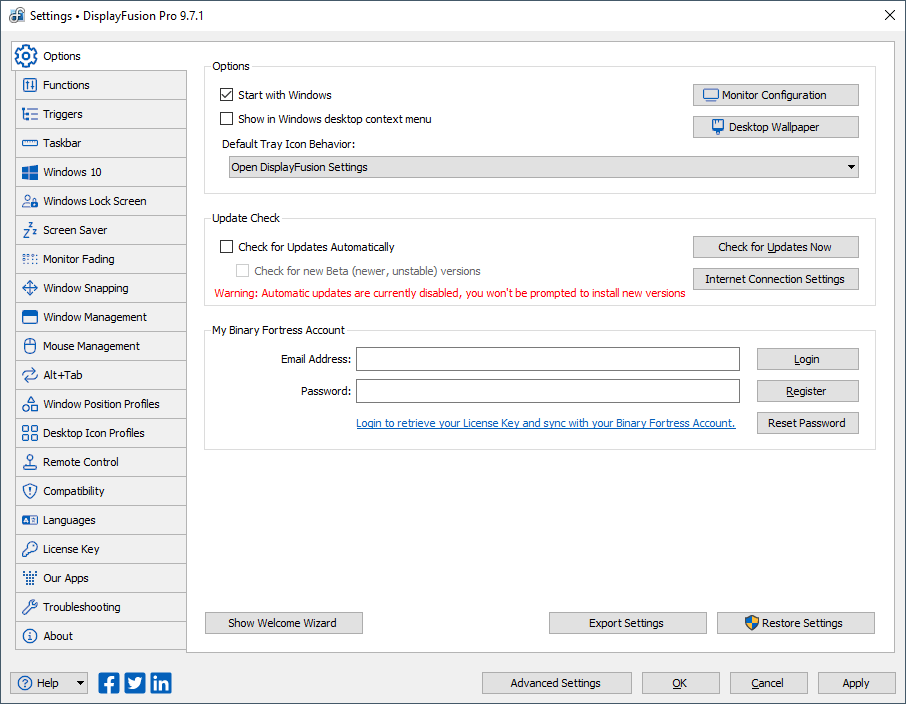Open Monitor Configuration
This screenshot has height=704, width=906.
775,95
